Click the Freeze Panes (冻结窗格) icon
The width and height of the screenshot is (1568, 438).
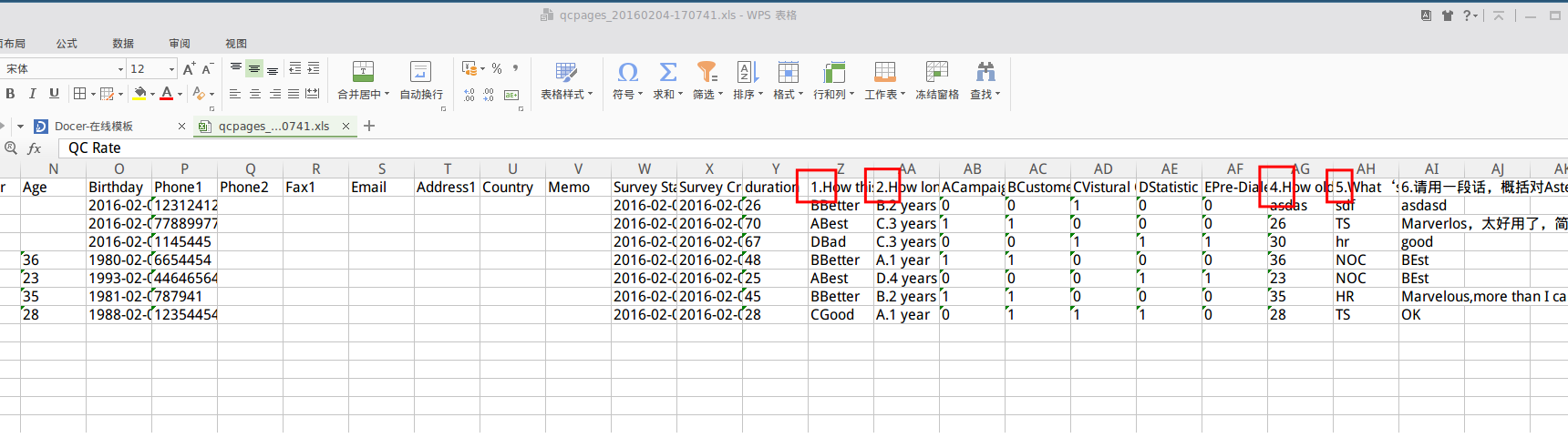(x=936, y=73)
